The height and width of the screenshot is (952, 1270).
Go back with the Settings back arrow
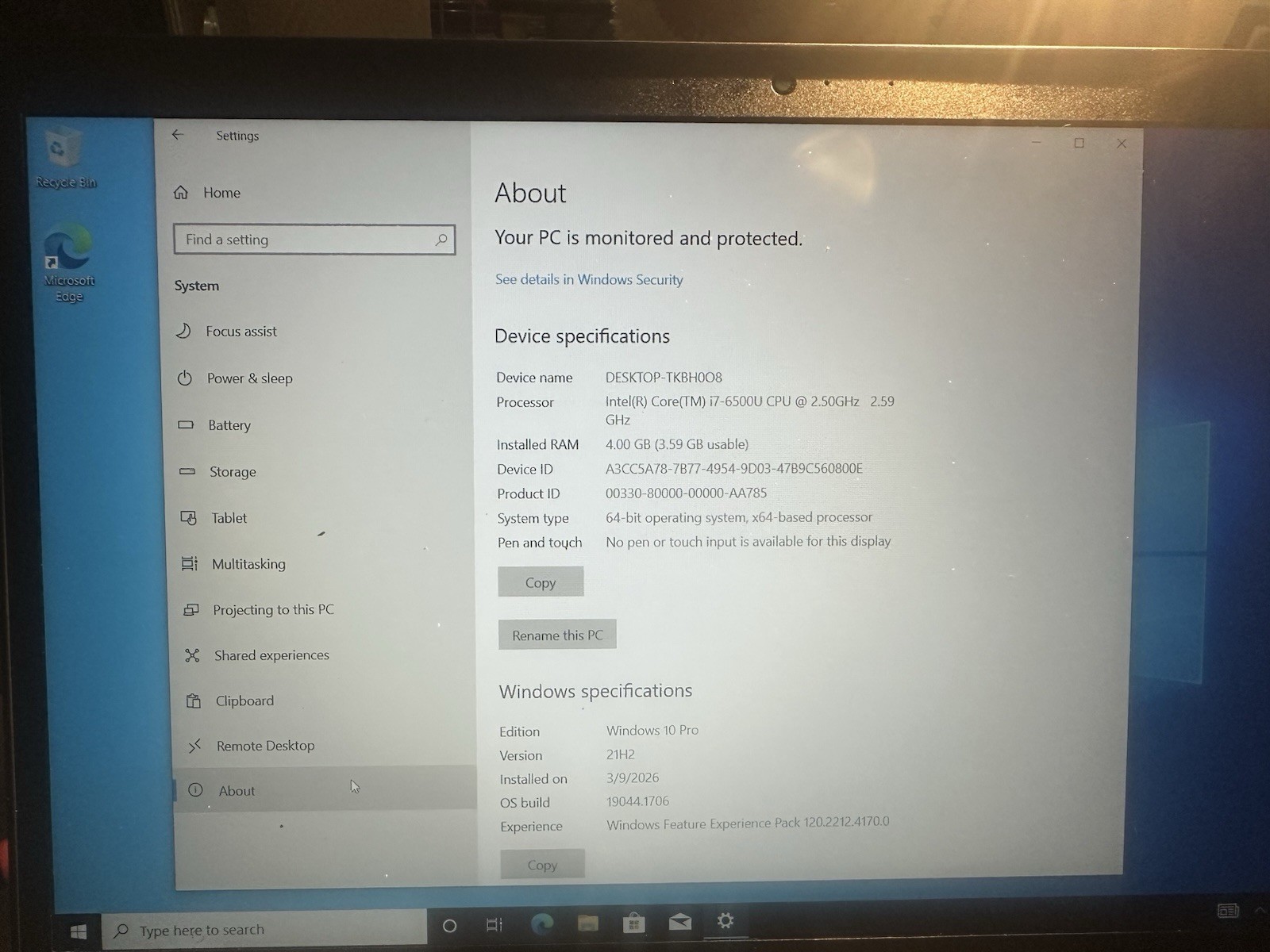pyautogui.click(x=178, y=135)
